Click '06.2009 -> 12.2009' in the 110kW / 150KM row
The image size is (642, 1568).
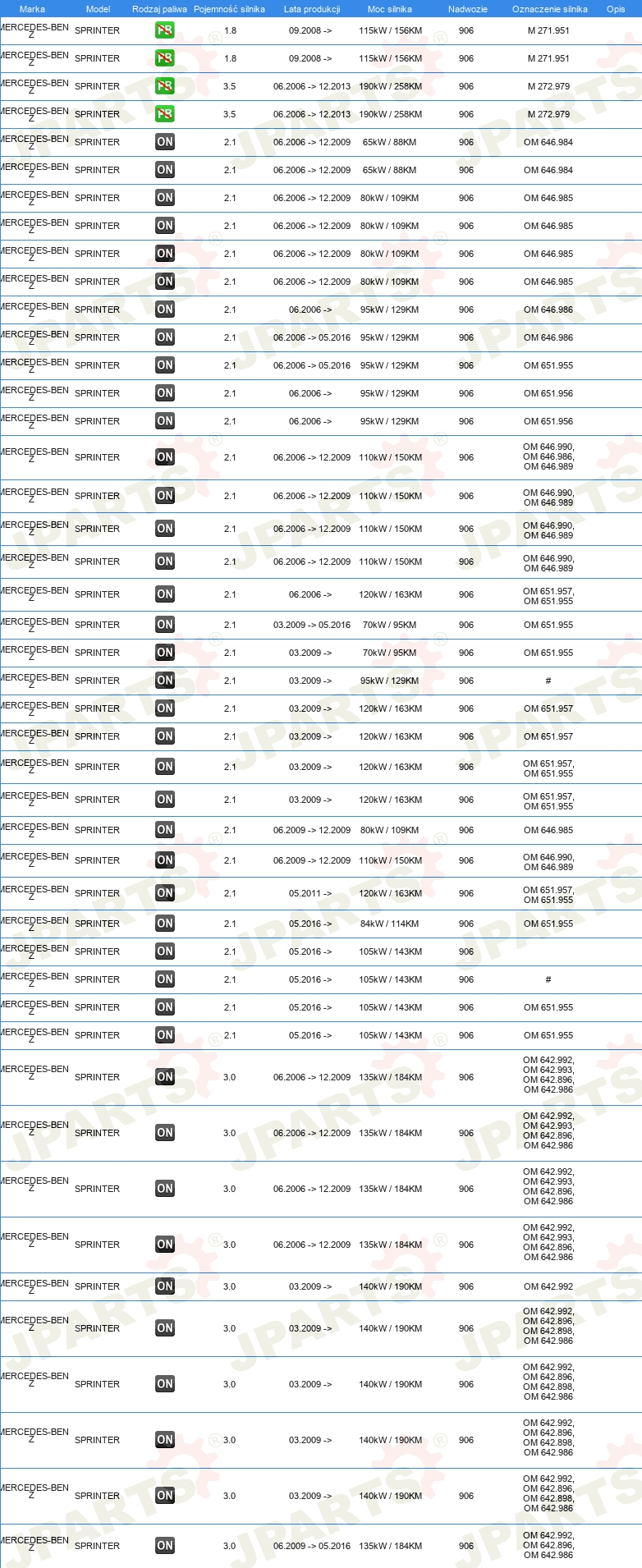coord(312,860)
